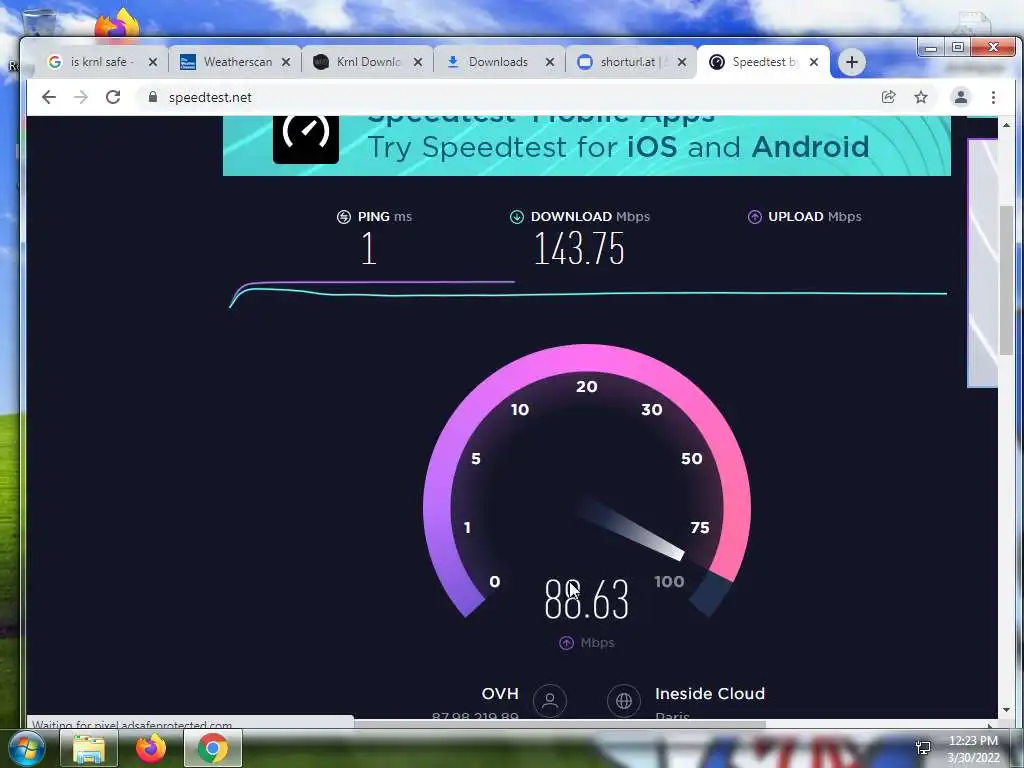Screen dimensions: 1024x768
Task: Launch Firefox from the taskbar
Action: pos(151,748)
